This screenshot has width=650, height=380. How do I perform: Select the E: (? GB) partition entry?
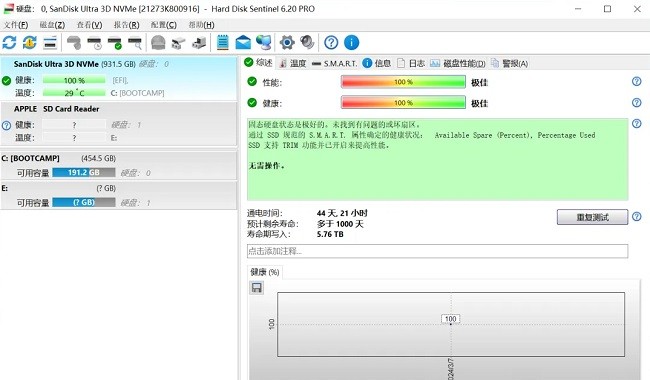point(119,195)
